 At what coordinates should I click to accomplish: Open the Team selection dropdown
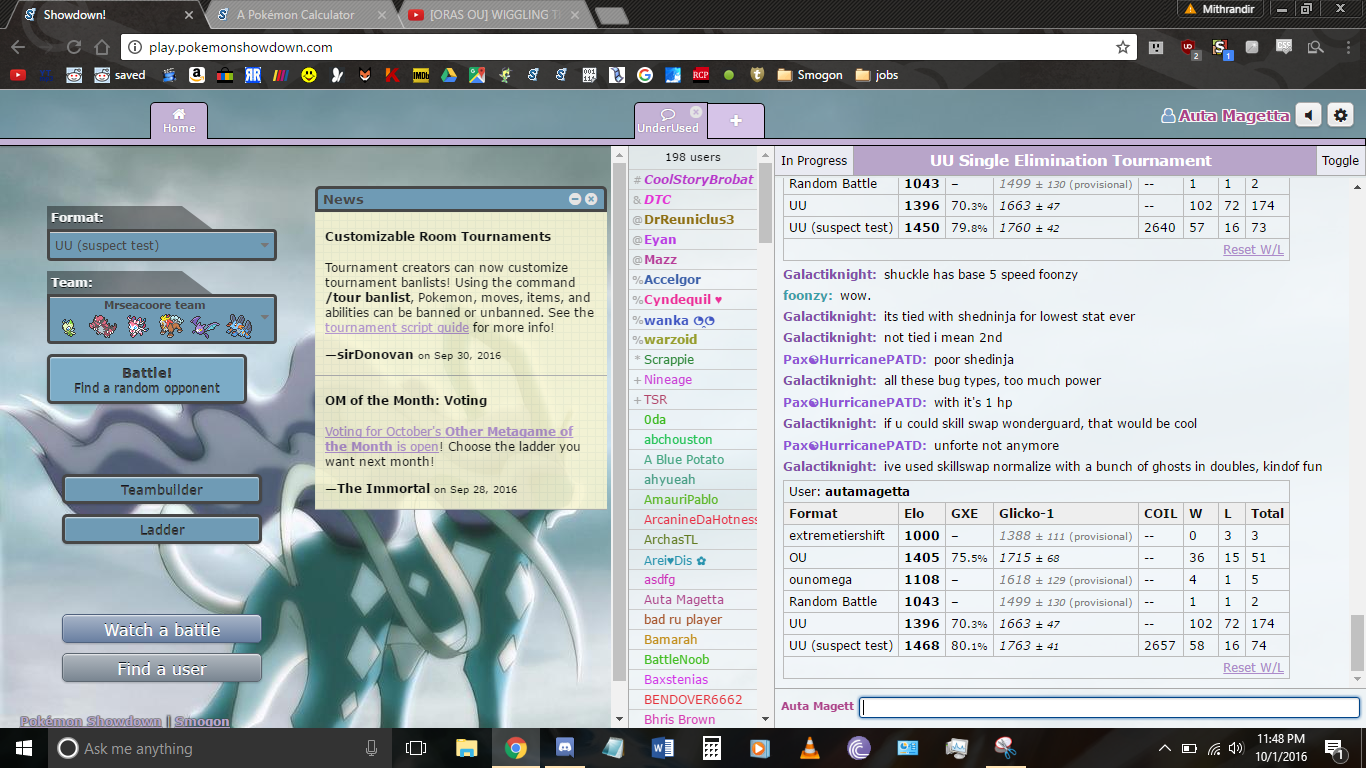click(x=162, y=319)
